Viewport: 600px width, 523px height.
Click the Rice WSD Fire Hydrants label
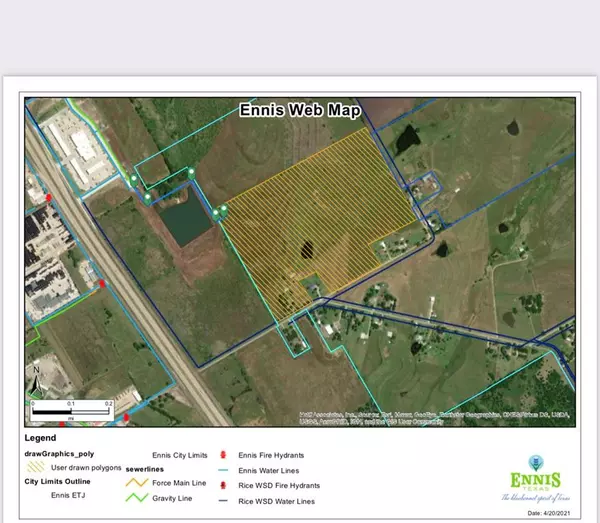[279, 486]
